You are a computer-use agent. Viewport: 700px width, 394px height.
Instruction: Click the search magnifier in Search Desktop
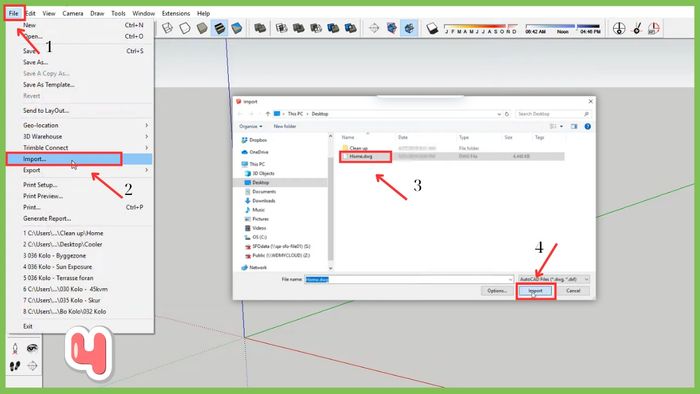586,114
